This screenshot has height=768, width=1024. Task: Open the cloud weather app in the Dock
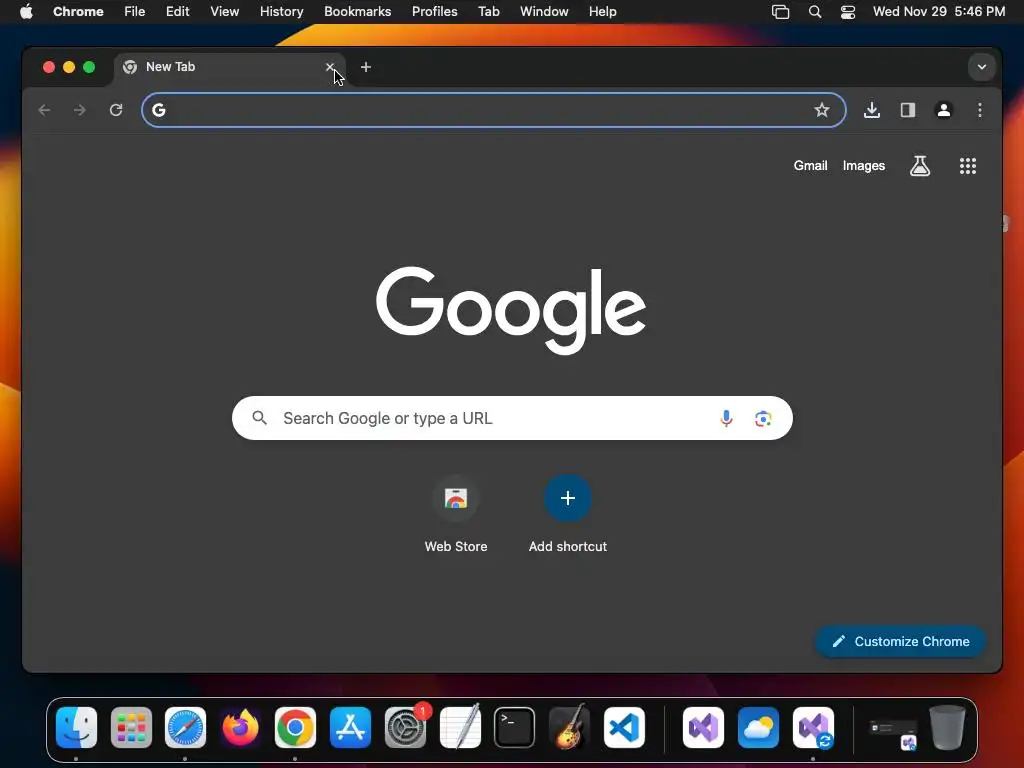point(758,728)
